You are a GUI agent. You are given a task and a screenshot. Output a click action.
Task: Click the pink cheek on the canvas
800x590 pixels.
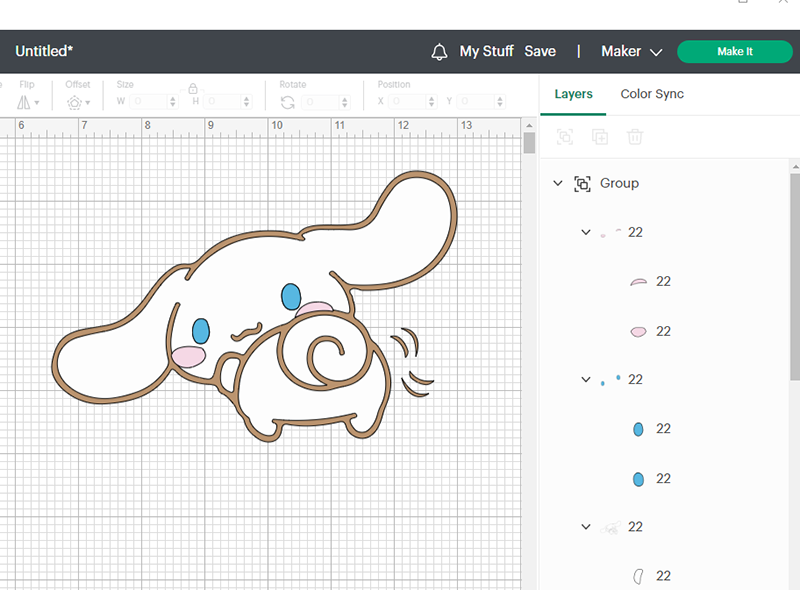point(188,357)
